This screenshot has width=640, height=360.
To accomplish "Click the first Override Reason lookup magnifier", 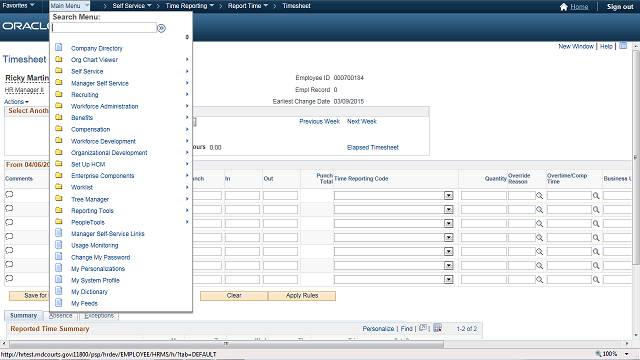I will (540, 196).
